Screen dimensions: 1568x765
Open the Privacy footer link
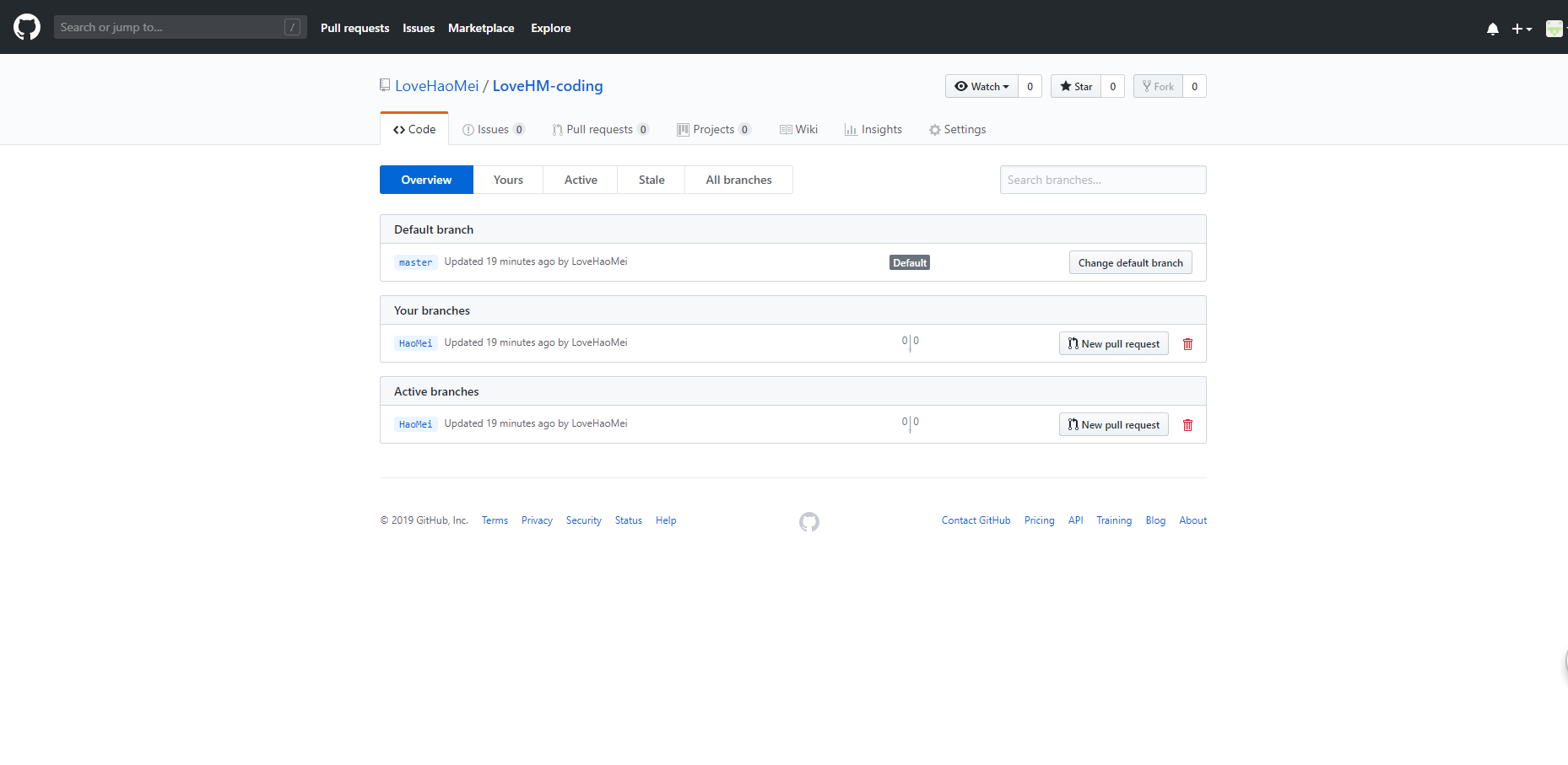(537, 520)
